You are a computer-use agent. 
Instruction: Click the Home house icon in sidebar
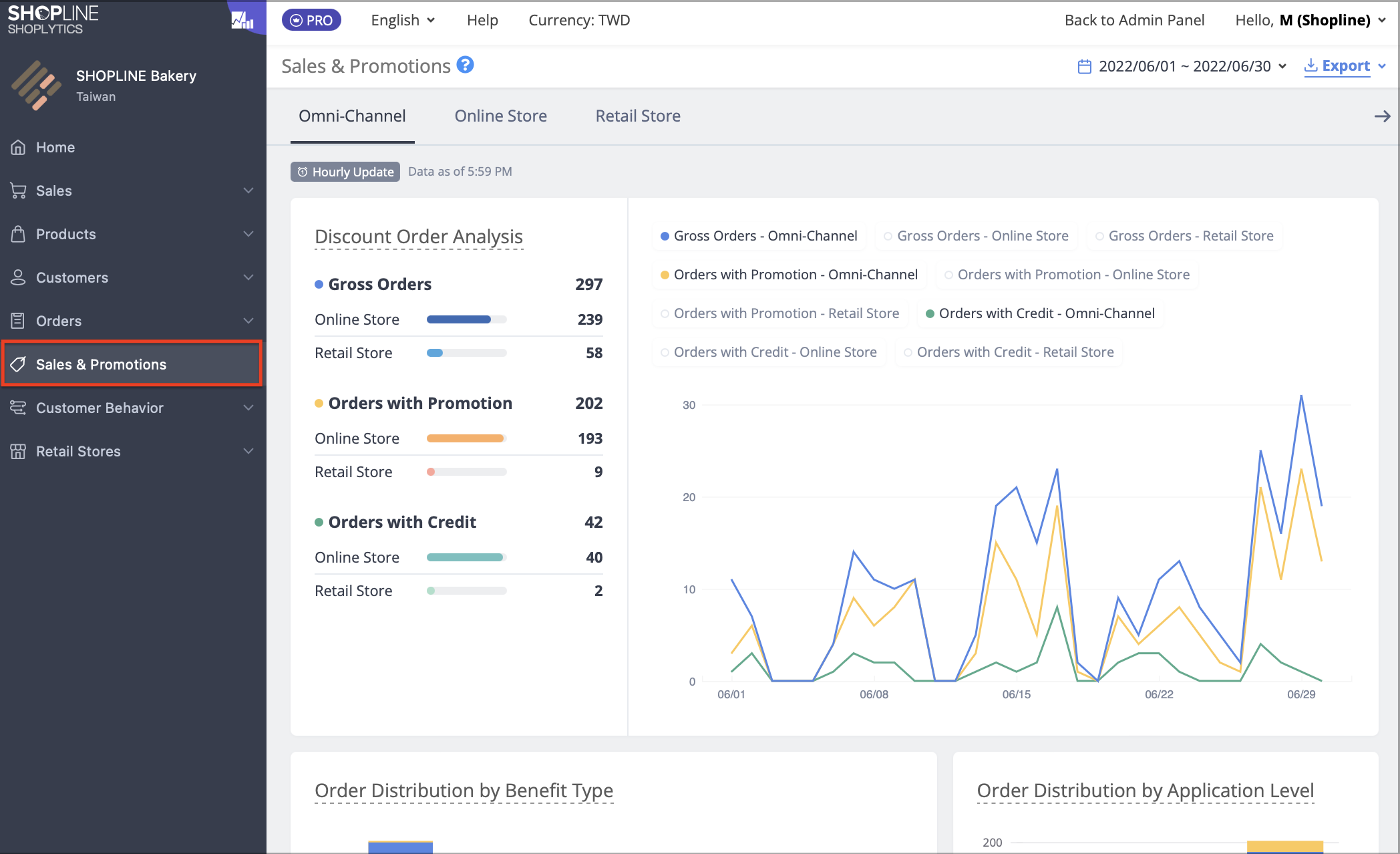point(18,147)
